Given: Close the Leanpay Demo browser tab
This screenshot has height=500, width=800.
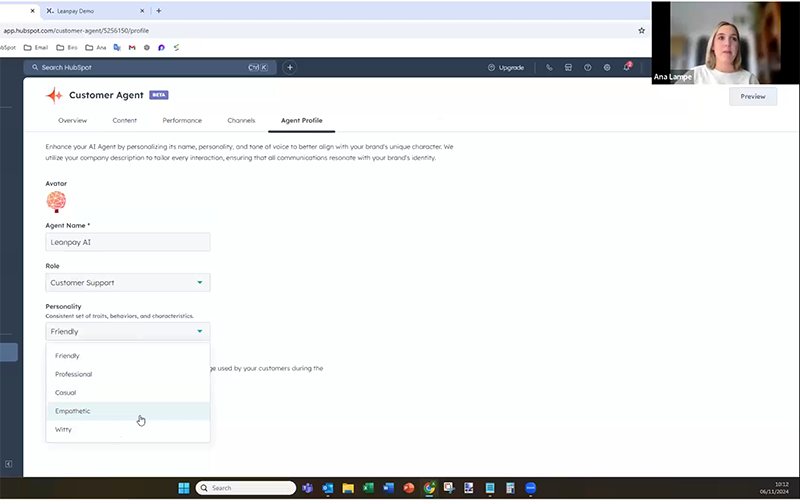Looking at the screenshot, I should (x=142, y=11).
